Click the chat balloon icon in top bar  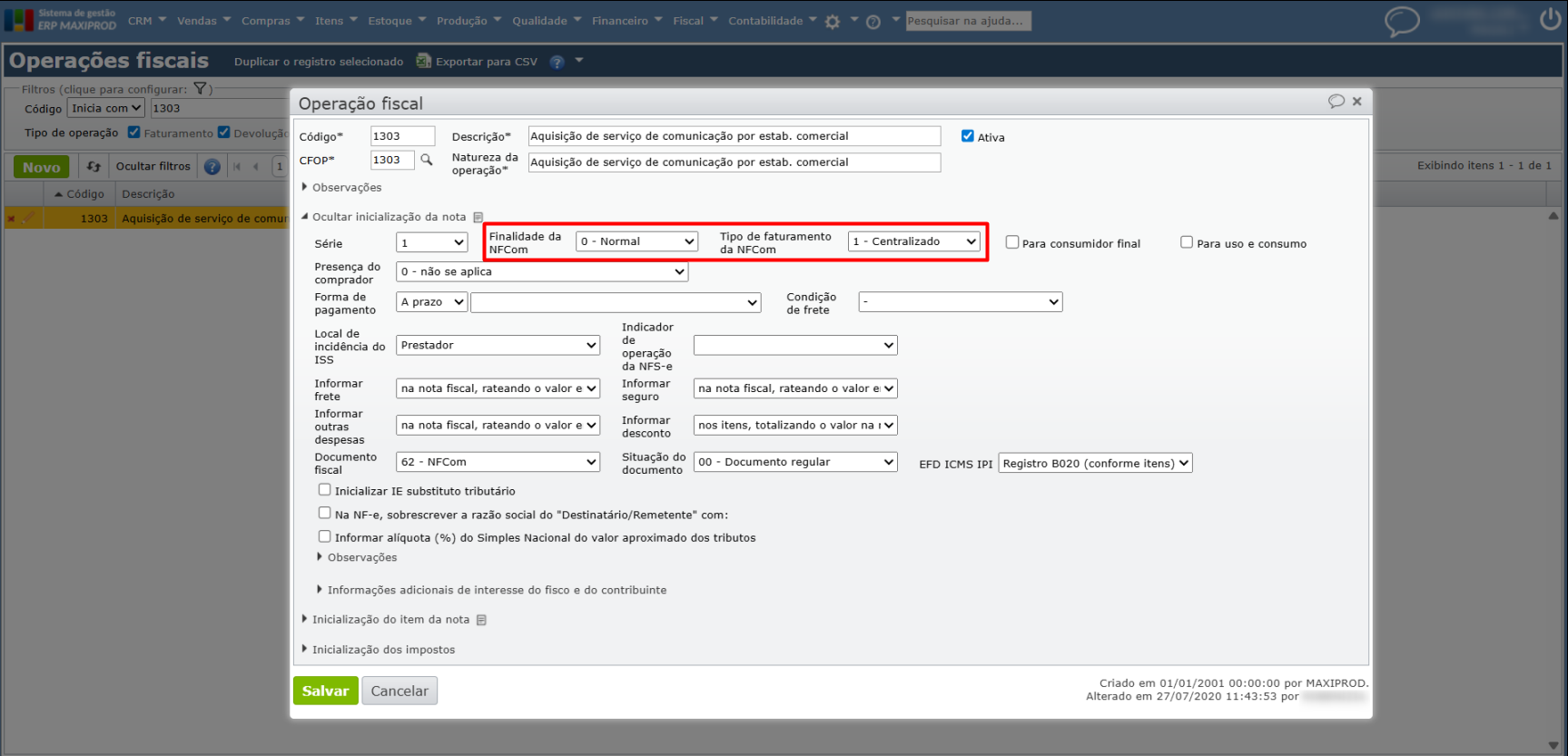pos(1401,21)
